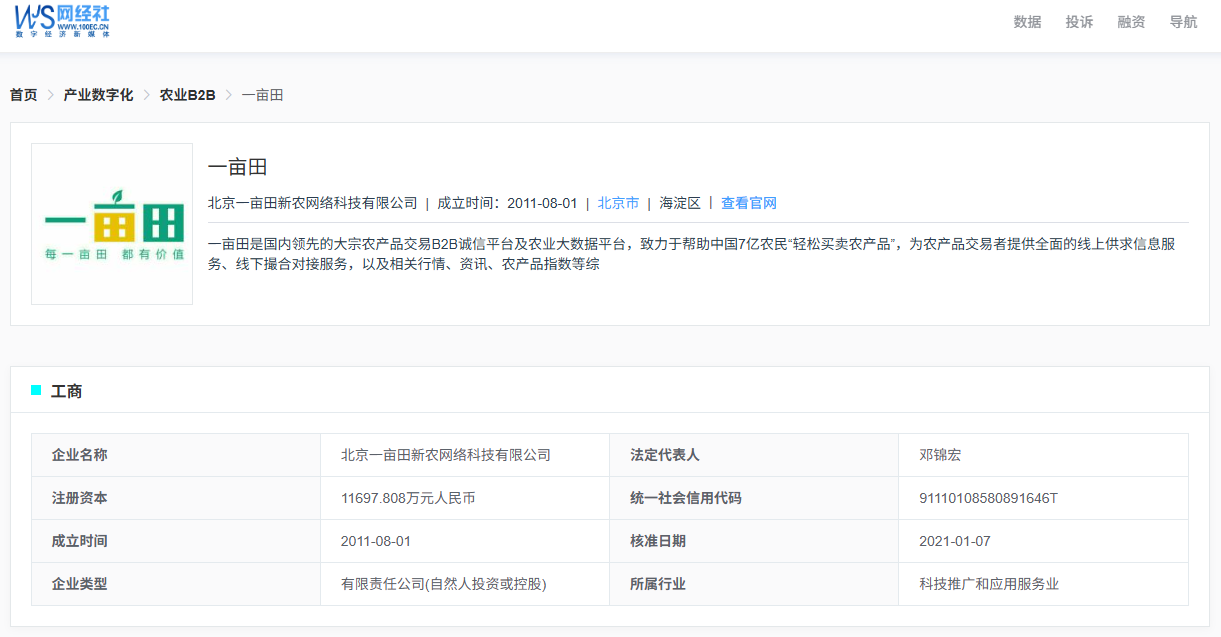The height and width of the screenshot is (637, 1221).
Task: Select the 海淀区 district text
Action: [x=680, y=203]
